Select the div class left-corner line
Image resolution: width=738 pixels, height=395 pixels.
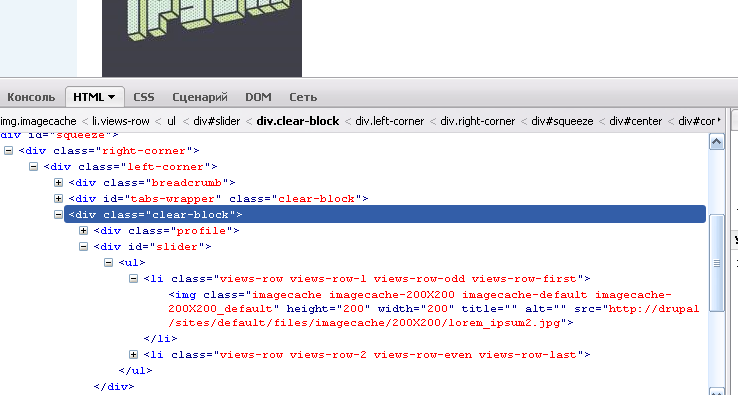click(x=130, y=167)
